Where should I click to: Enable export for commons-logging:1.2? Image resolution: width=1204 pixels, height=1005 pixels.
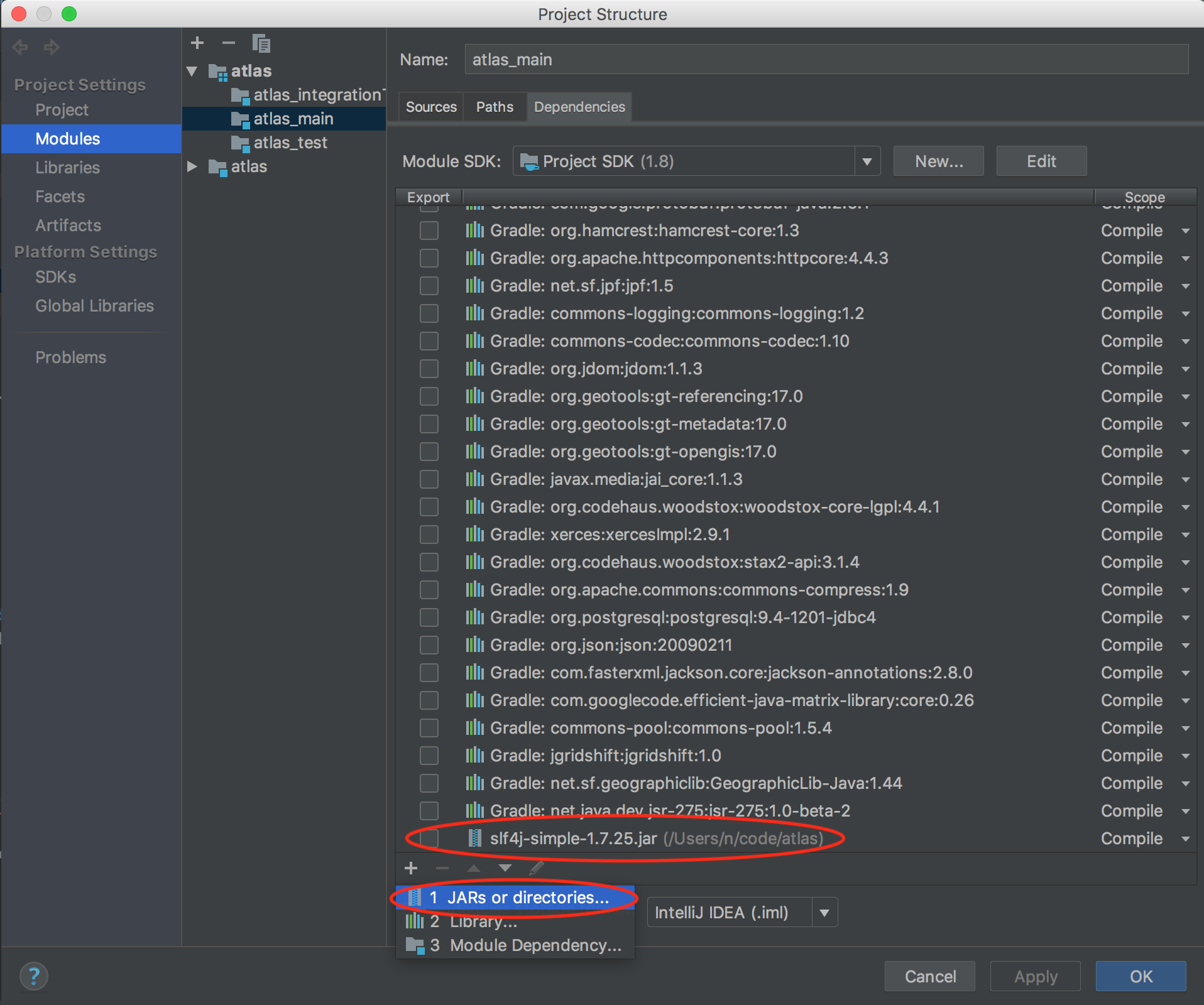(x=429, y=313)
